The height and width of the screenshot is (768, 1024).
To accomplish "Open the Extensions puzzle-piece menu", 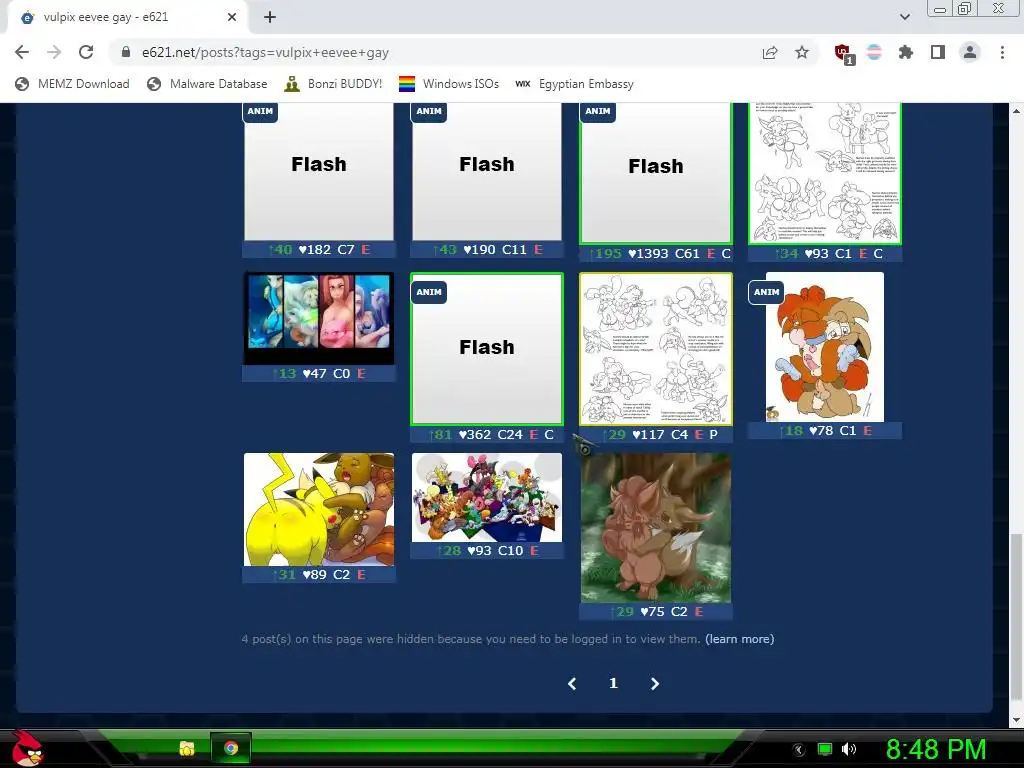I will [906, 52].
